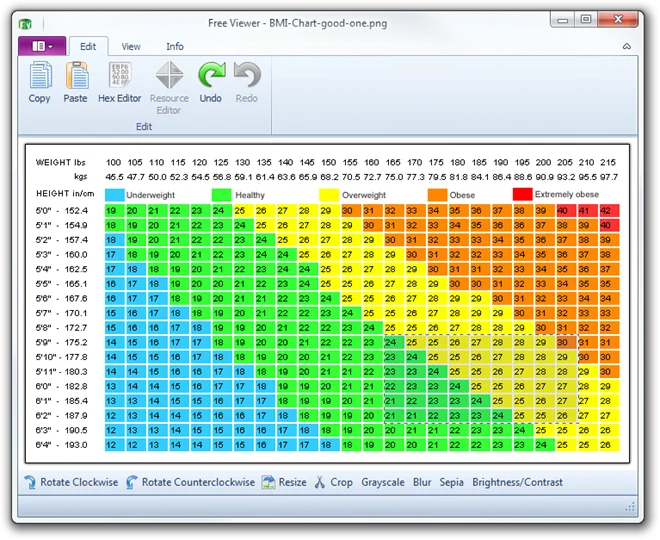Select the Crop scissors tool
The image size is (660, 540).
333,482
